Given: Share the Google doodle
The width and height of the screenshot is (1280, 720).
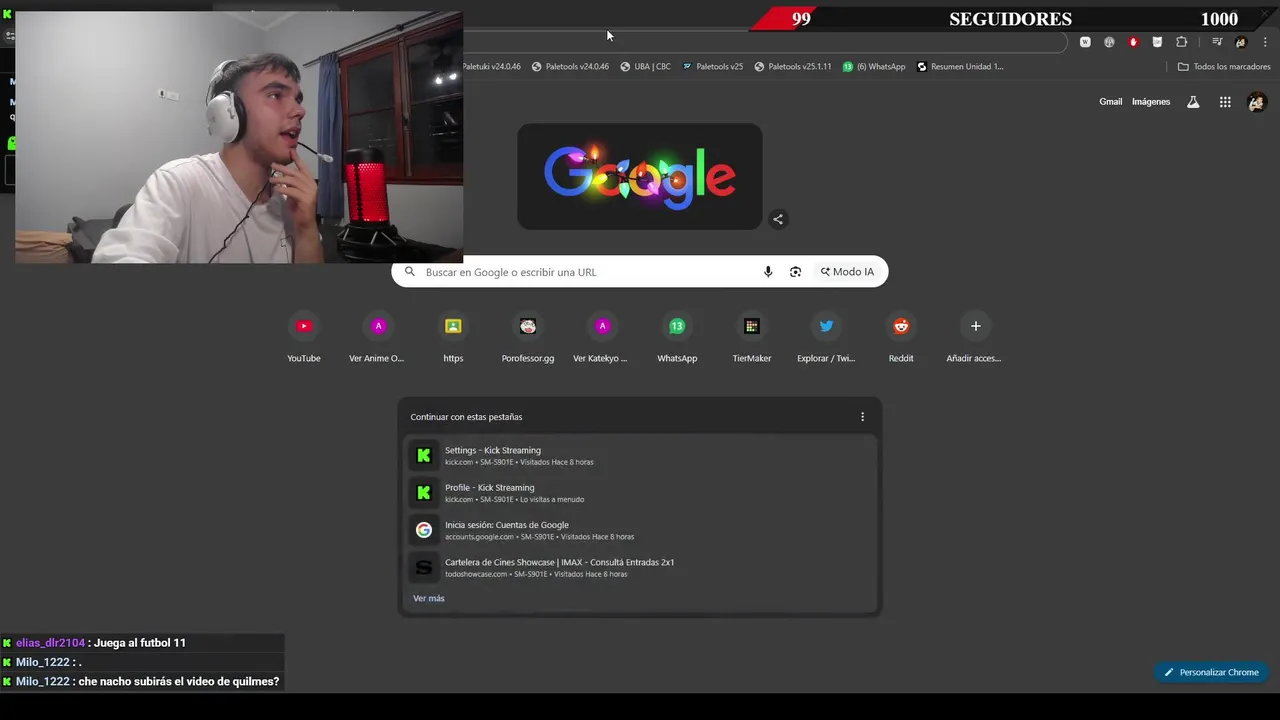Looking at the screenshot, I should click(x=778, y=219).
